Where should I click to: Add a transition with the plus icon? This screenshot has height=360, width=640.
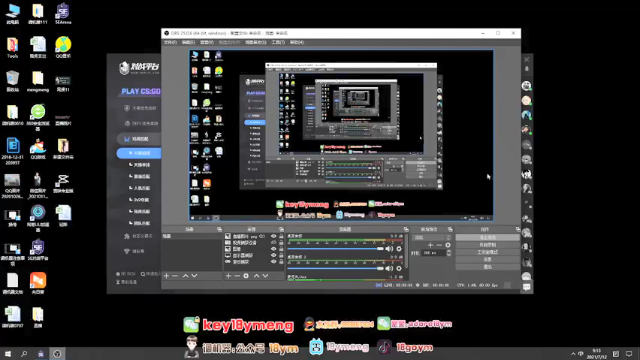coord(430,245)
